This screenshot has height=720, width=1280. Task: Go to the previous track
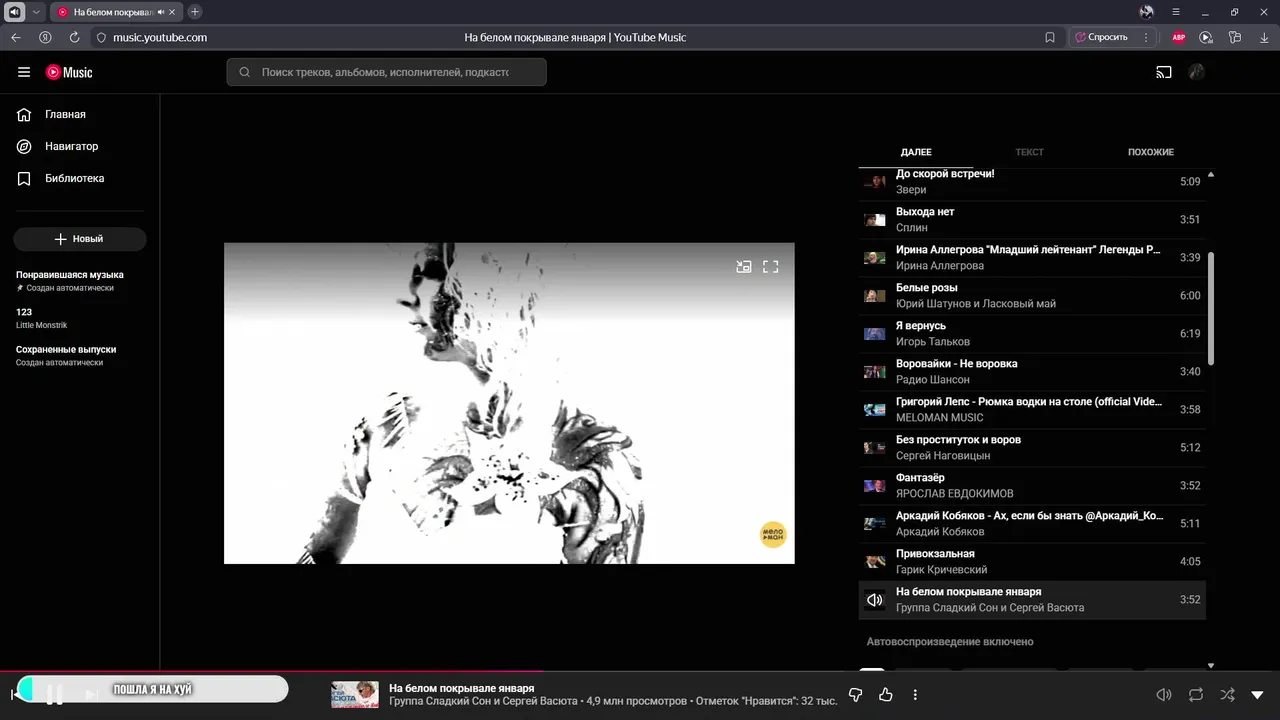point(15,695)
